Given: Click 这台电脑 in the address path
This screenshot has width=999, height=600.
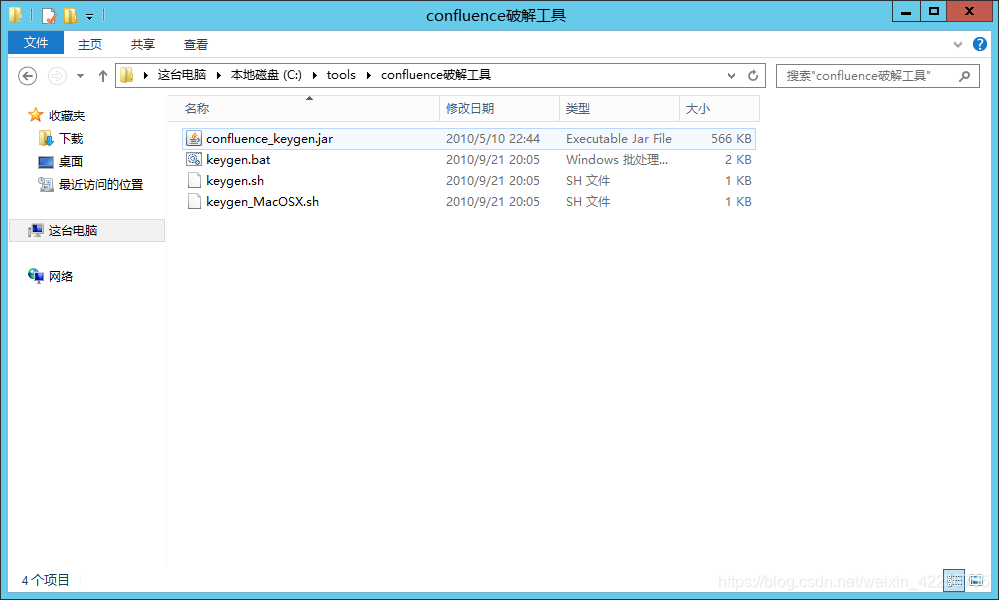Looking at the screenshot, I should pyautogui.click(x=182, y=75).
